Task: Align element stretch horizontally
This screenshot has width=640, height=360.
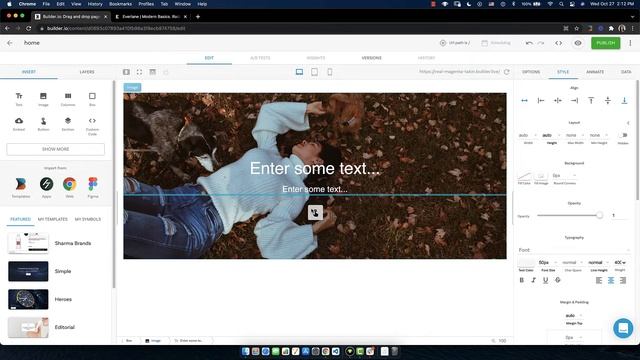Action: [x=524, y=100]
